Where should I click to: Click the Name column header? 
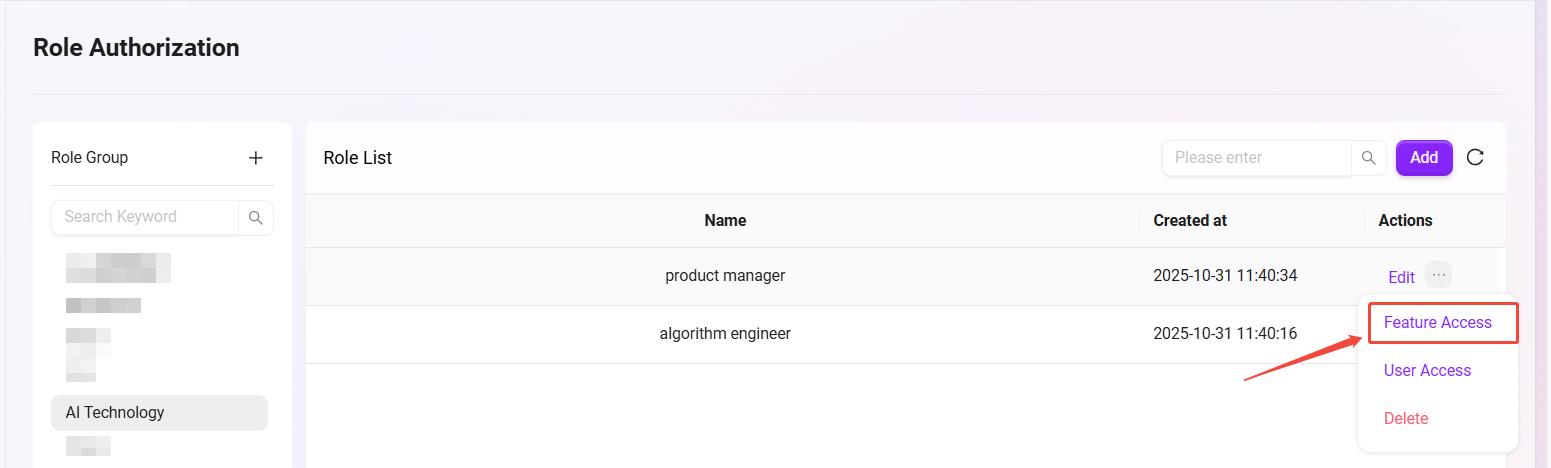click(725, 220)
